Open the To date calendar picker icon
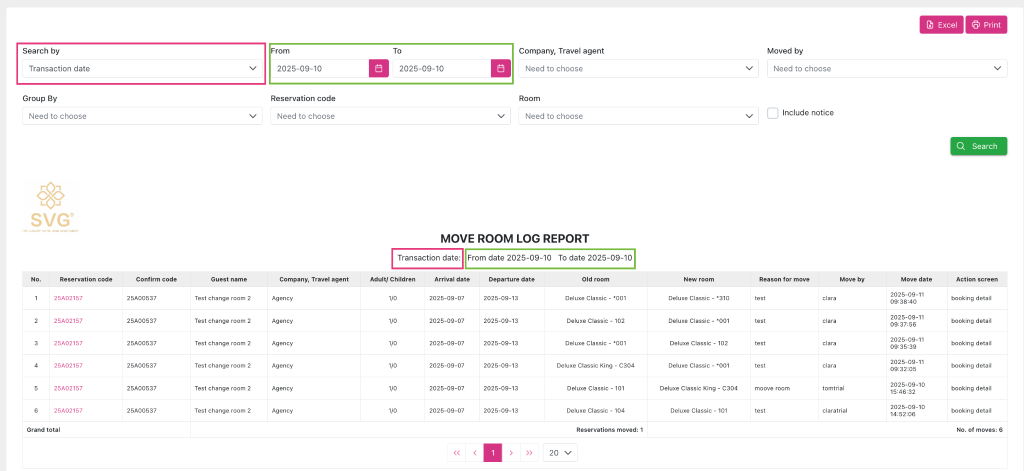The height and width of the screenshot is (471, 1024). [501, 68]
